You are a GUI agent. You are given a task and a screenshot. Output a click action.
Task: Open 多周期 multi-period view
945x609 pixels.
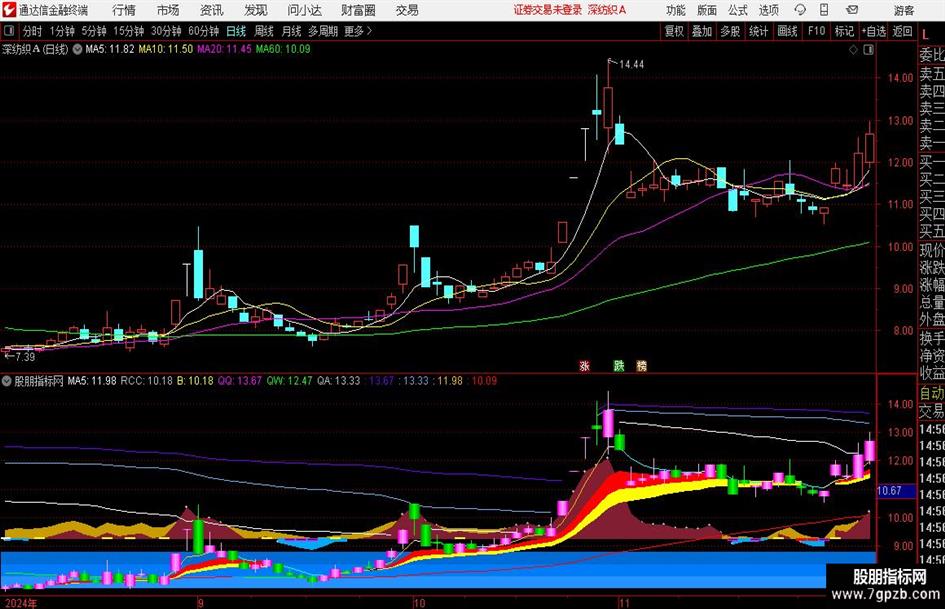(x=323, y=31)
